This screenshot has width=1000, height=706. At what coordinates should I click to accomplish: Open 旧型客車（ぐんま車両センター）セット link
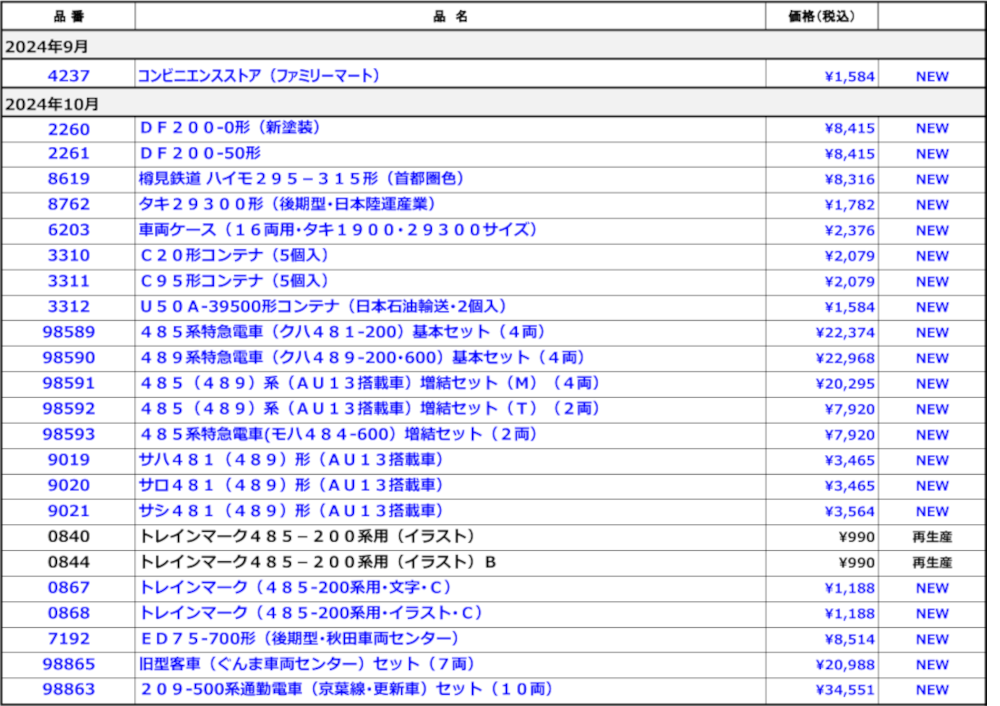[x=307, y=664]
